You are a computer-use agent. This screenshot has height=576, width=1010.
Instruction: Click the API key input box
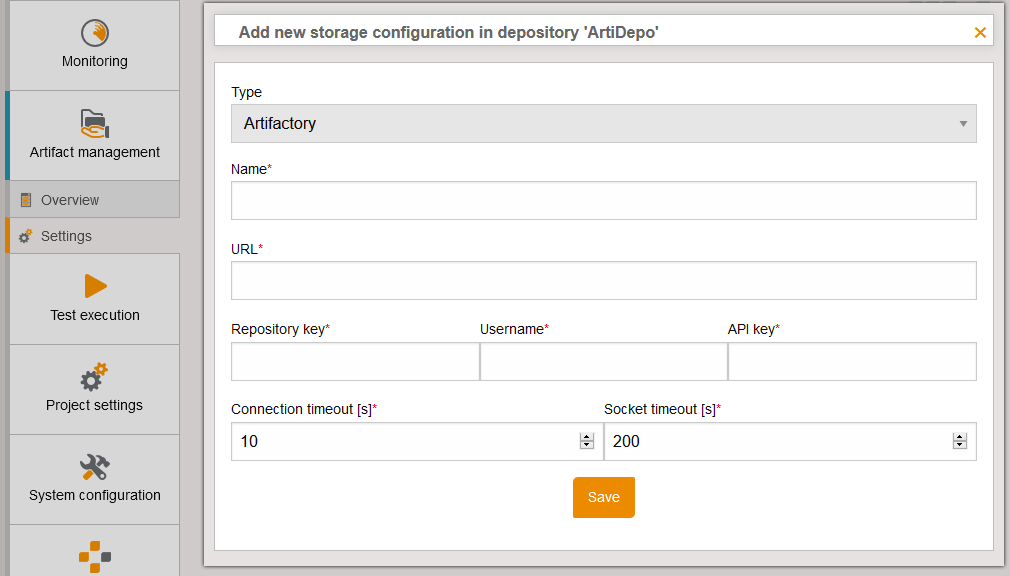tap(852, 362)
